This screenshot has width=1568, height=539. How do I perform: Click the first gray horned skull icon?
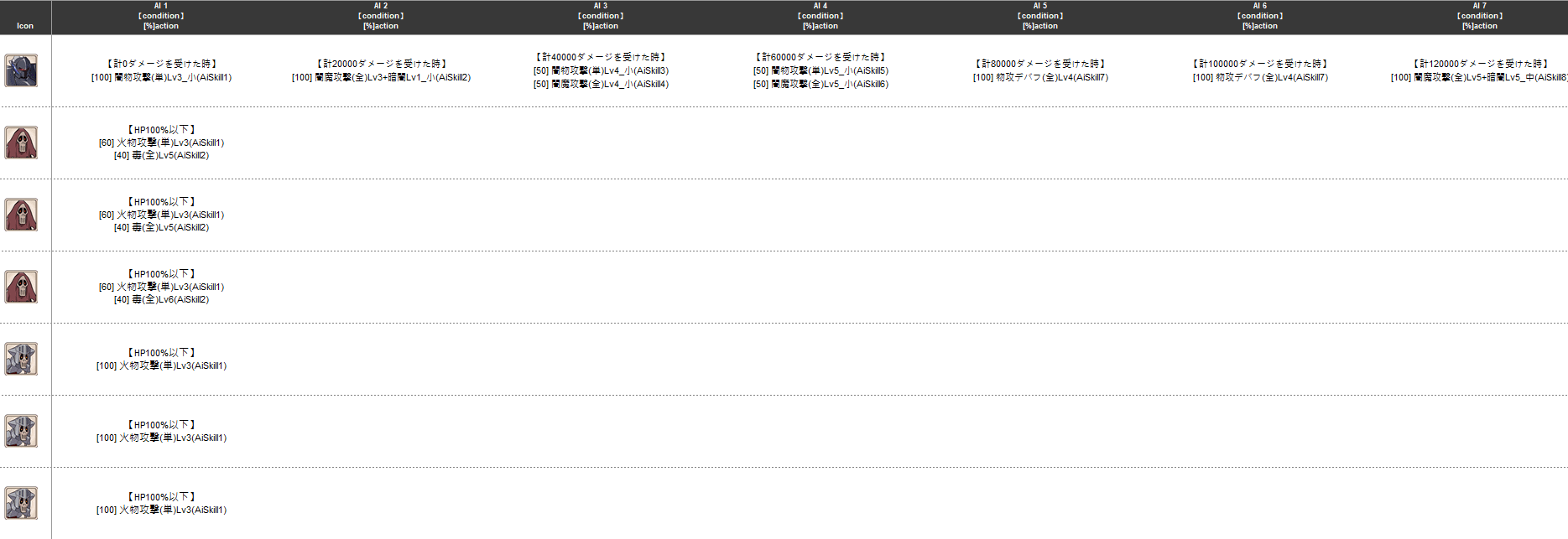coord(21,359)
